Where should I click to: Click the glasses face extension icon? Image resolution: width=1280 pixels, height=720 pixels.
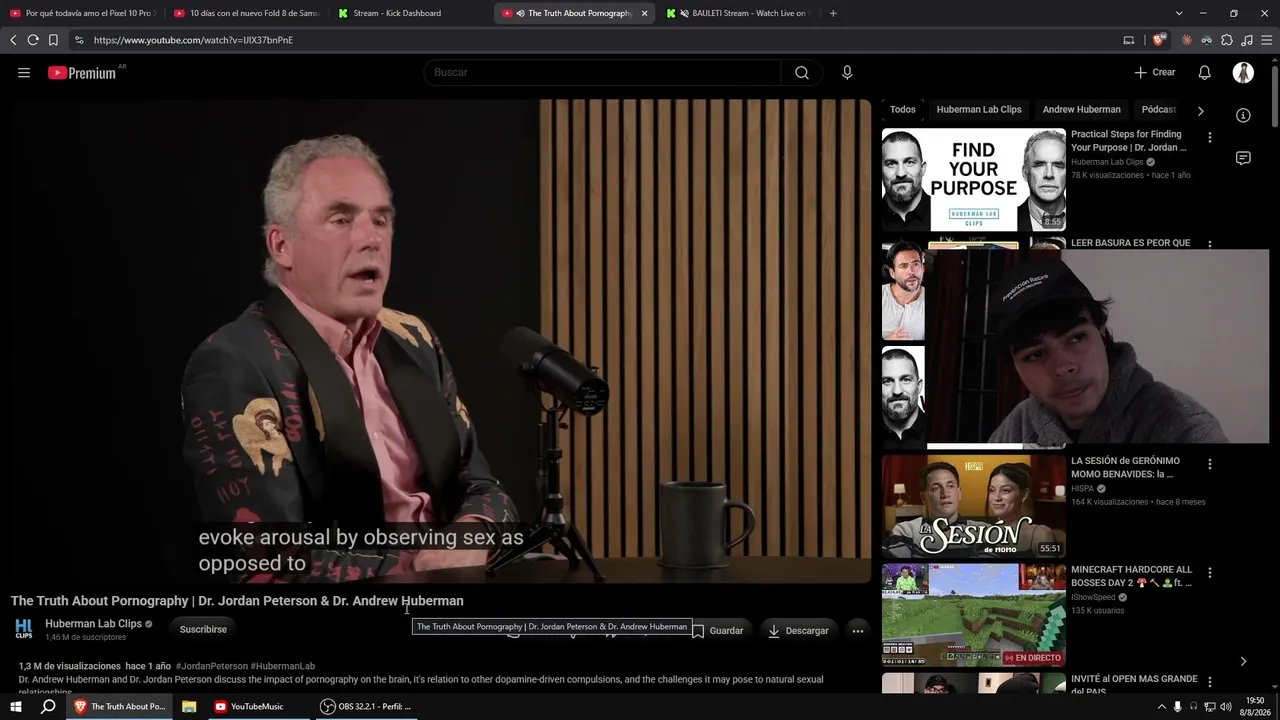tap(1207, 40)
